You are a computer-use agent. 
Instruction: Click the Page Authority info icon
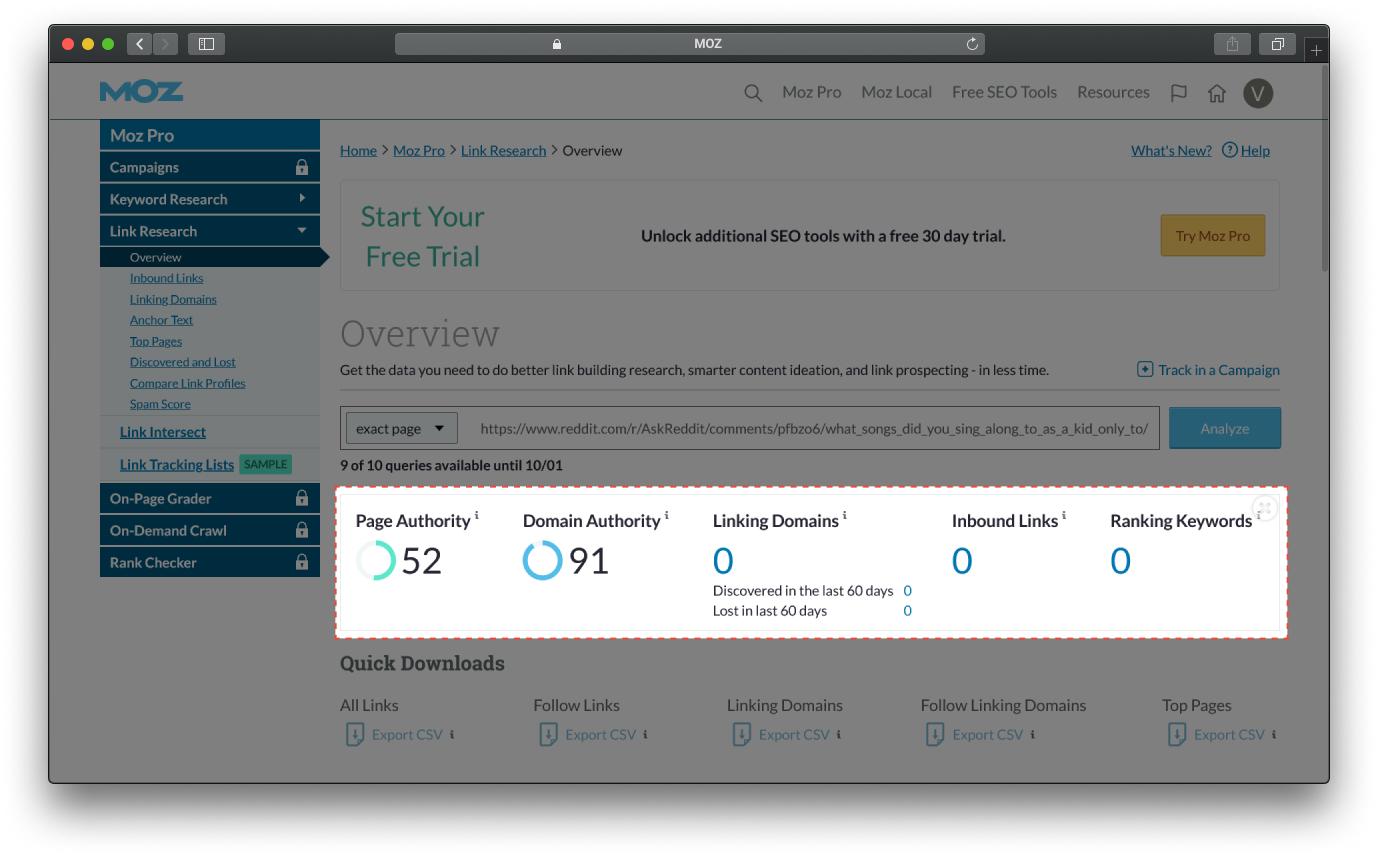tap(476, 516)
